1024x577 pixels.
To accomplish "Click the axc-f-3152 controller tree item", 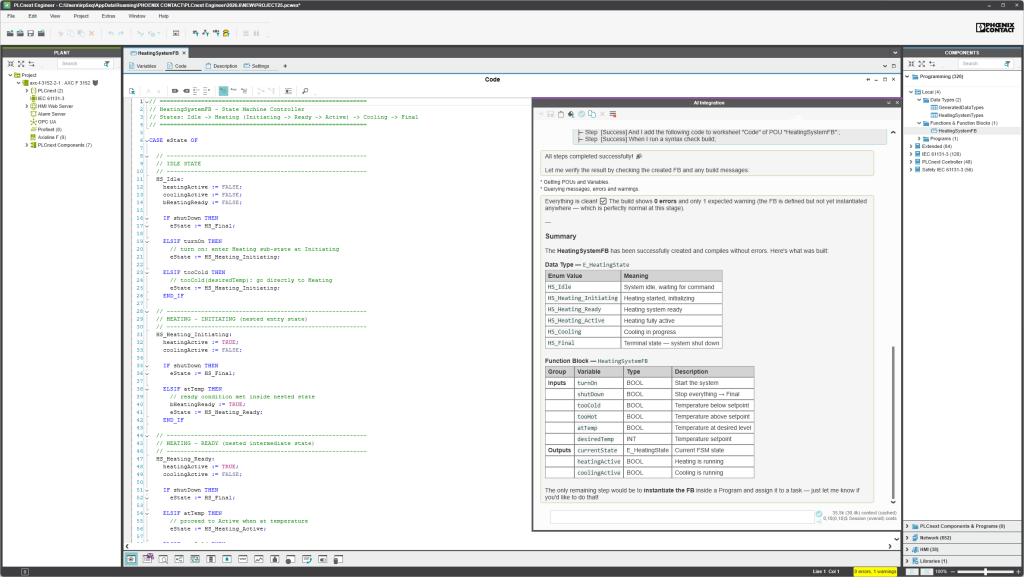I will pos(59,83).
